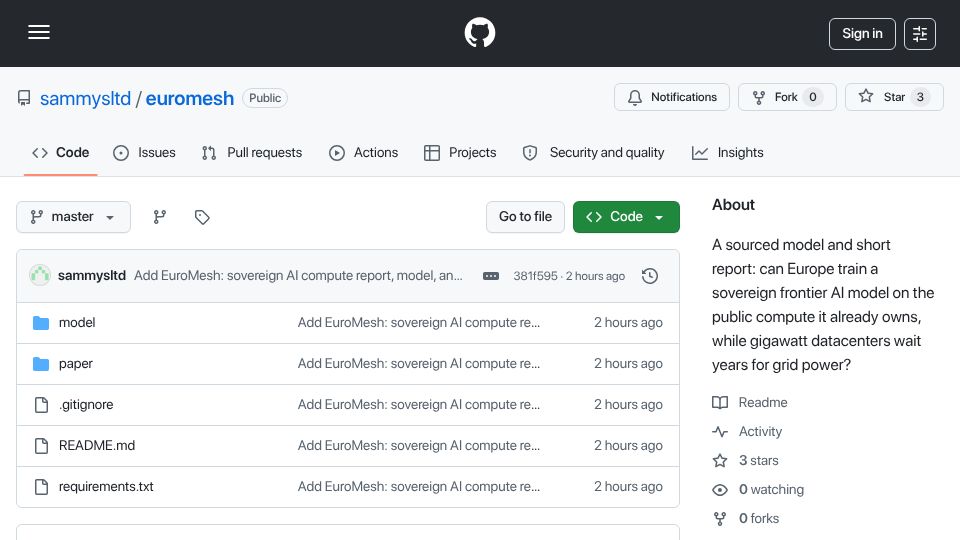Open the euromesh repository link

[190, 98]
